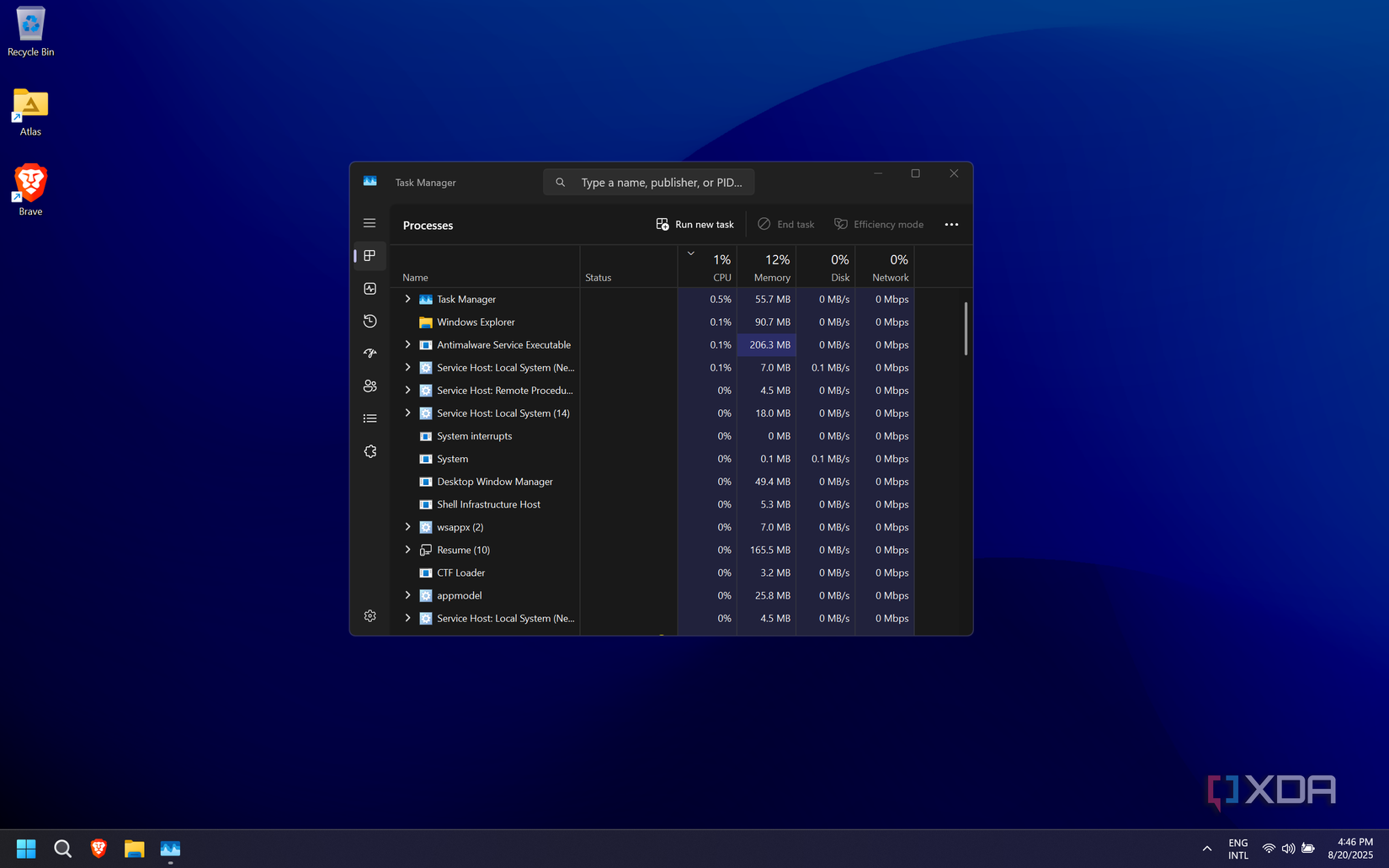
Task: Open the Performance tab icon
Action: tap(370, 288)
